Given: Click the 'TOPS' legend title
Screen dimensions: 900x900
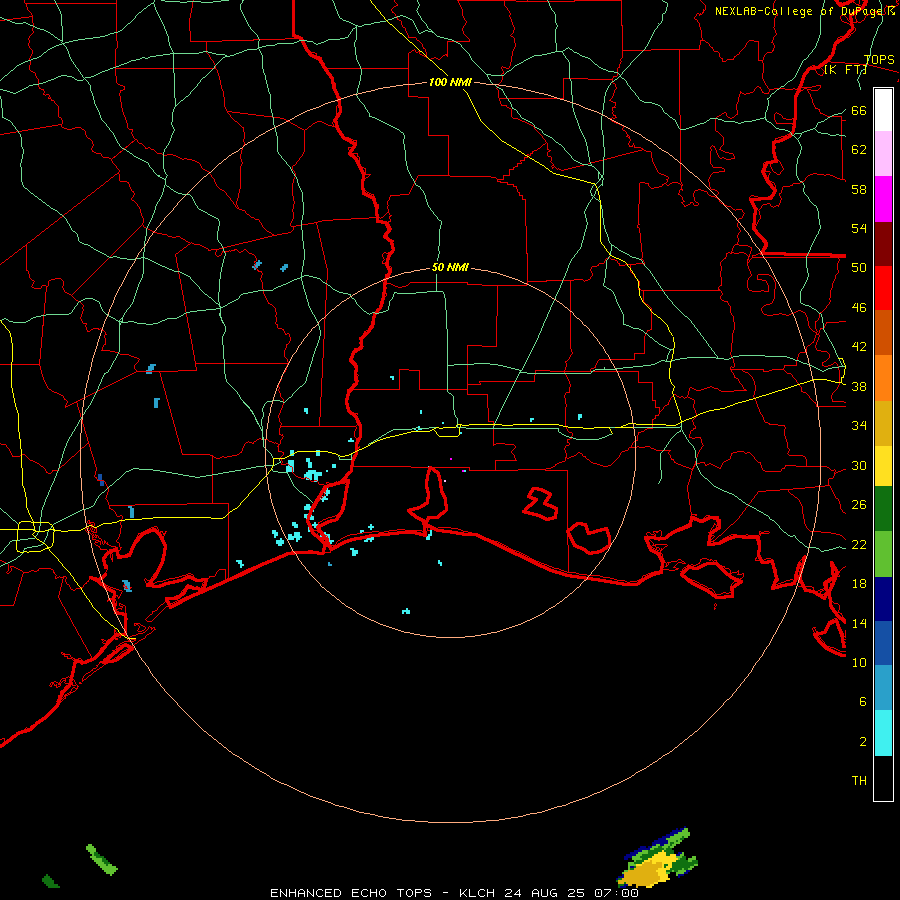Looking at the screenshot, I should point(879,60).
